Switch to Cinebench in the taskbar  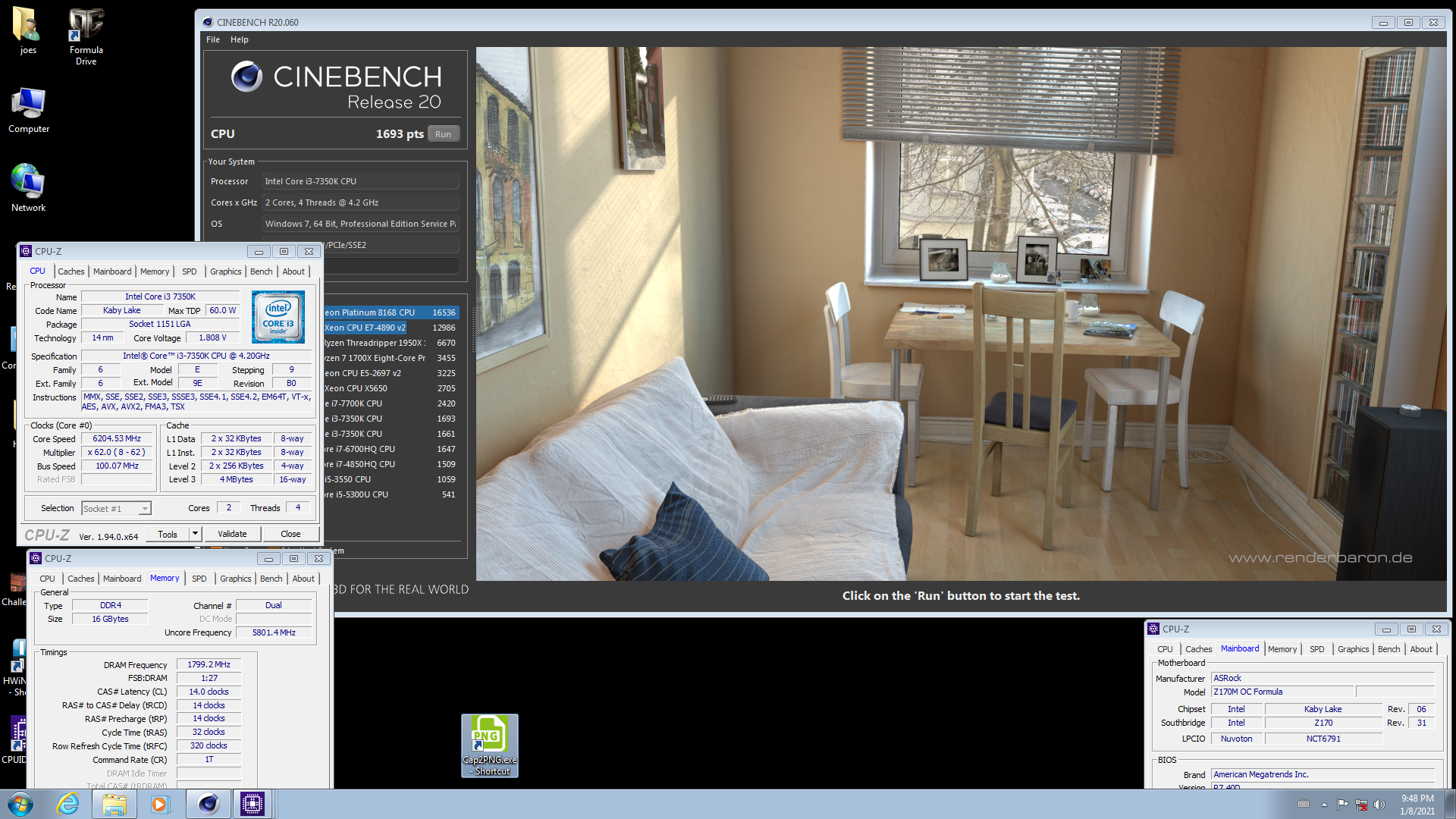tap(209, 804)
